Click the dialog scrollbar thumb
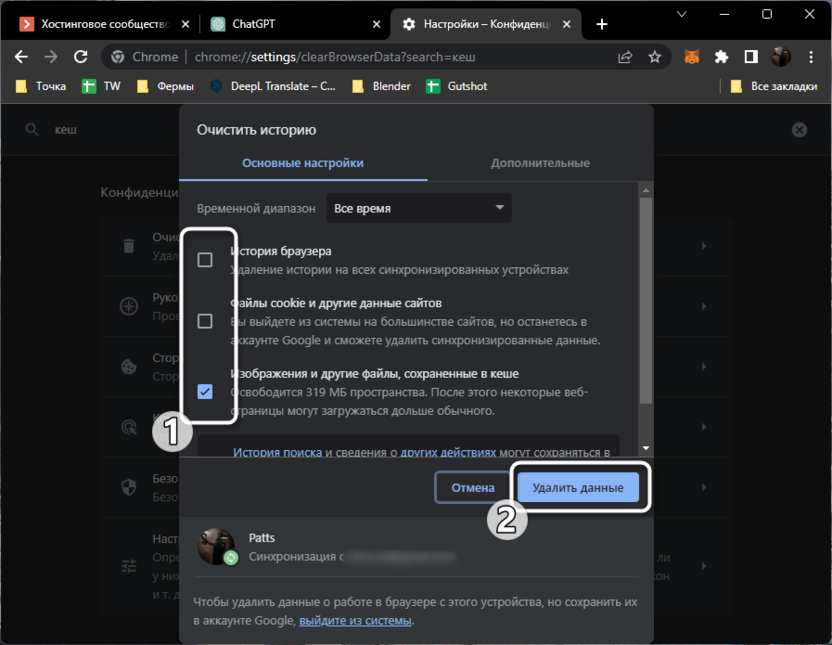 tap(646, 301)
